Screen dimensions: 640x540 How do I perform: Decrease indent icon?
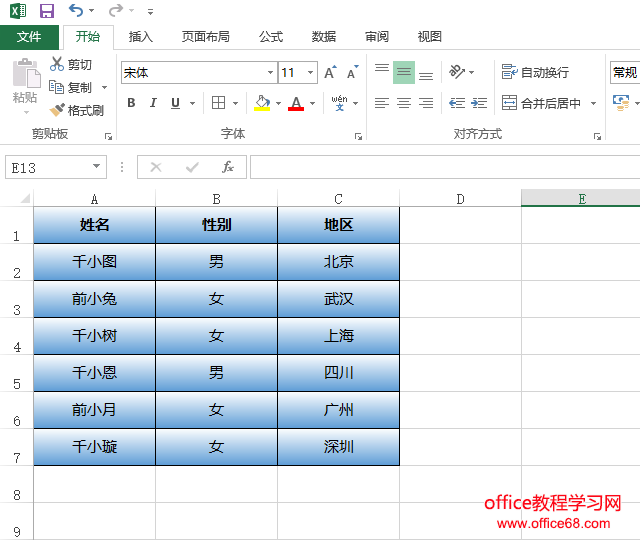click(457, 103)
